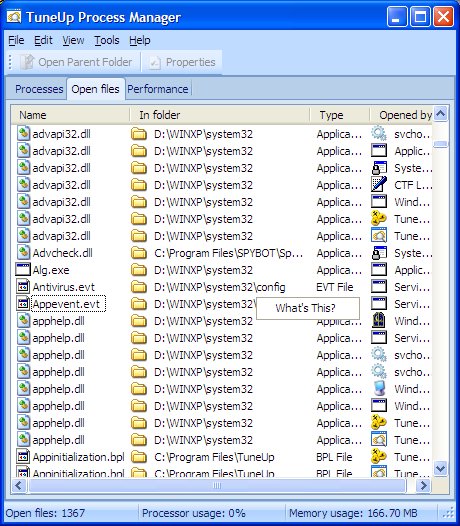
Task: Click the Advcheck.dll file icon
Action: [x=23, y=253]
